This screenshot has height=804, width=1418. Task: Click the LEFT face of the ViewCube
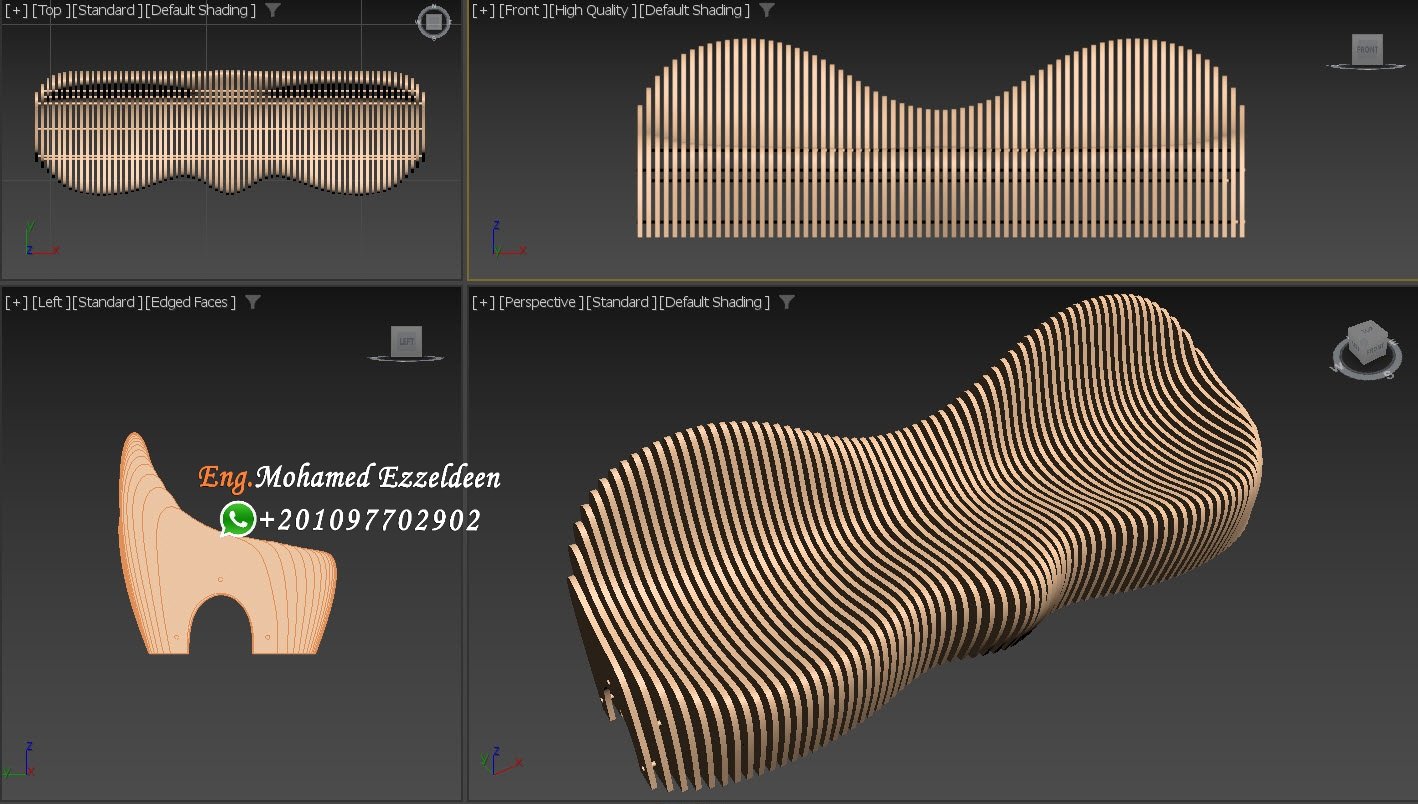pyautogui.click(x=406, y=341)
